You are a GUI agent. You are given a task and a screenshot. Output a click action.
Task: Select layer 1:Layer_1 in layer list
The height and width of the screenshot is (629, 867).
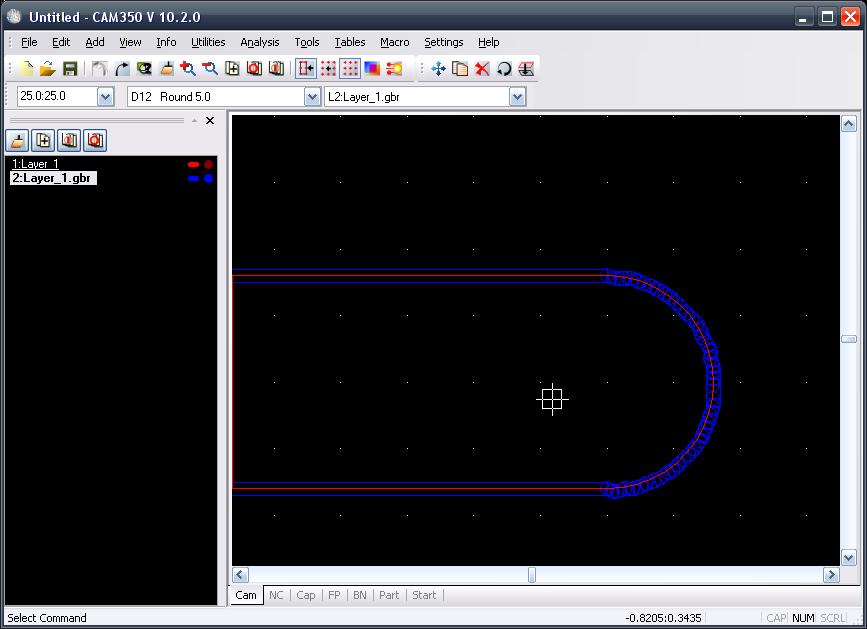pos(36,164)
